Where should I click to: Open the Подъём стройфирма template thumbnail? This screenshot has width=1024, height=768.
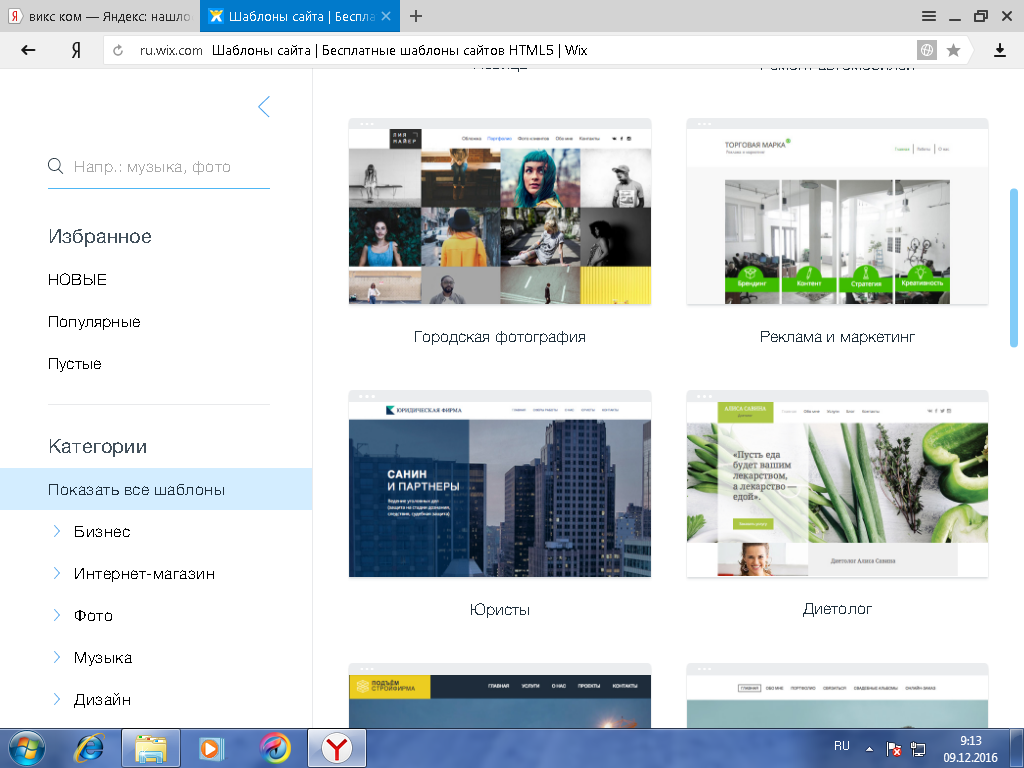(500, 696)
